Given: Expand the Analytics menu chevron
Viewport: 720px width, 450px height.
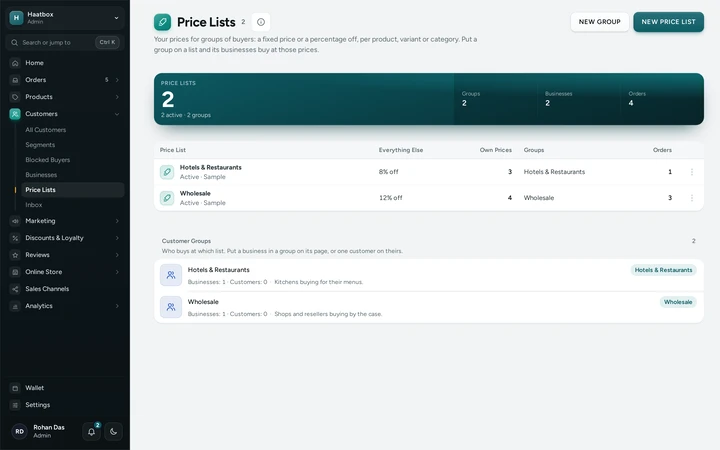Looking at the screenshot, I should point(117,306).
